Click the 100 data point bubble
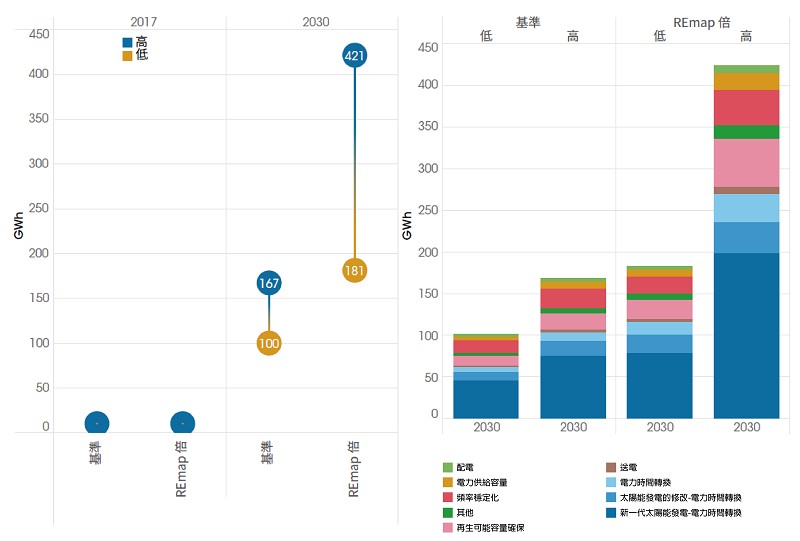 pyautogui.click(x=268, y=344)
